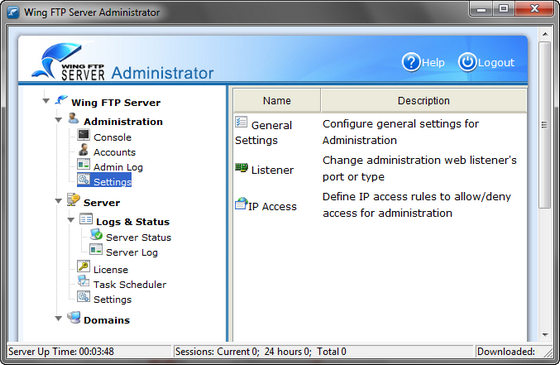Screen dimensions: 560x365
Task: Minimize the Wing FTP Server Administrator window
Action: (x=481, y=9)
